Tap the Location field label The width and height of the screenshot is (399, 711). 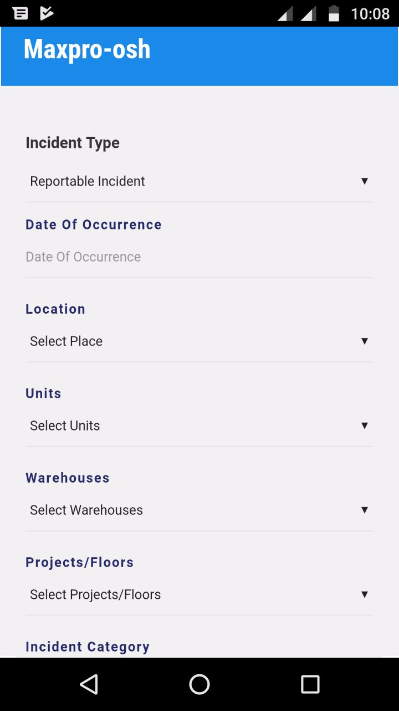[55, 309]
